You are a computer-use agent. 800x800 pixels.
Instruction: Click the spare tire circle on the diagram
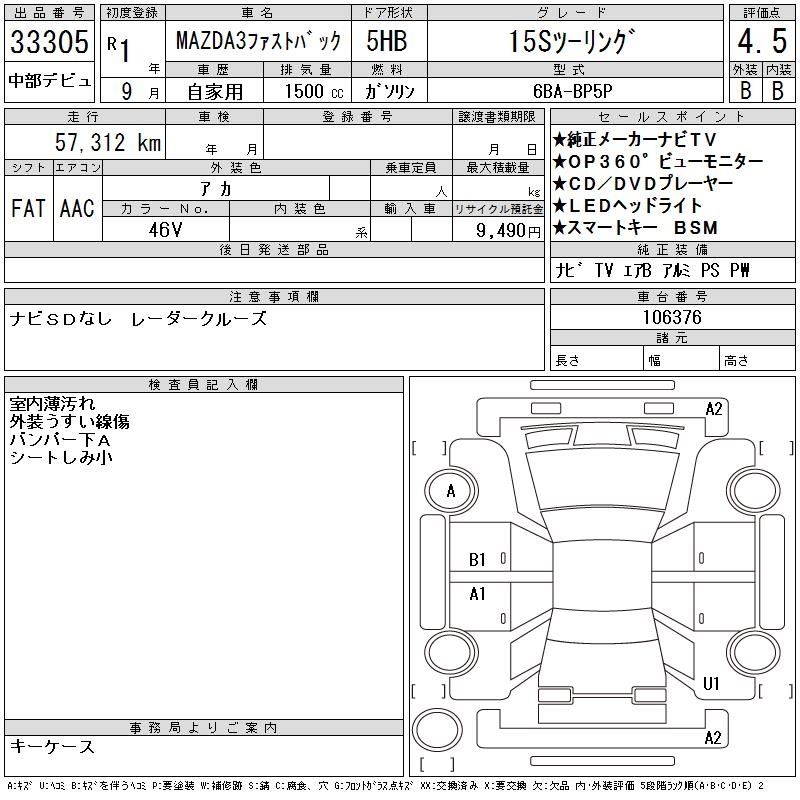tap(437, 729)
